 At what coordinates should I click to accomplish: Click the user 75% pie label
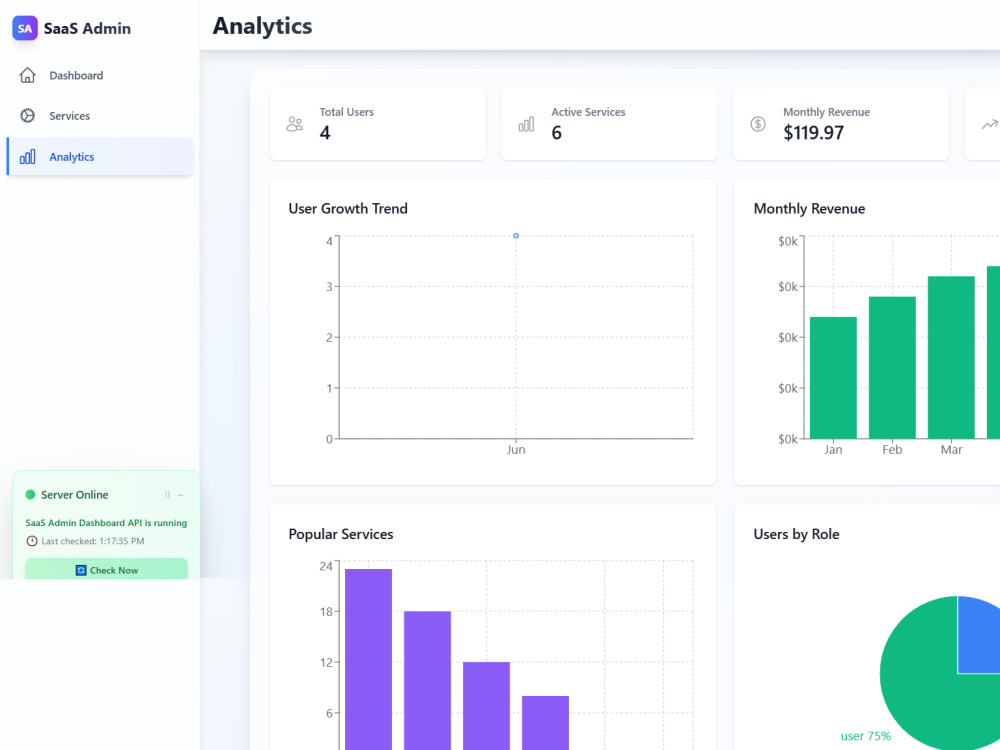865,736
